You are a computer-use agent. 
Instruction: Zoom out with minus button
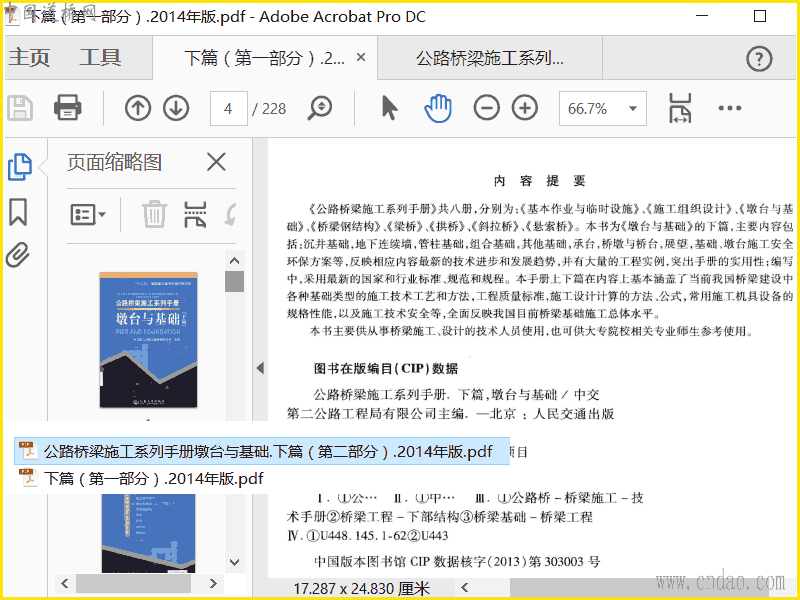(486, 108)
